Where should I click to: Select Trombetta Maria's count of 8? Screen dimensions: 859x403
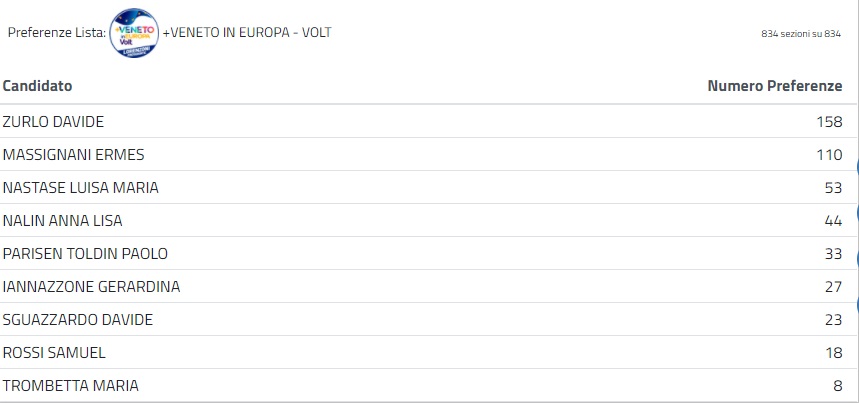[837, 386]
